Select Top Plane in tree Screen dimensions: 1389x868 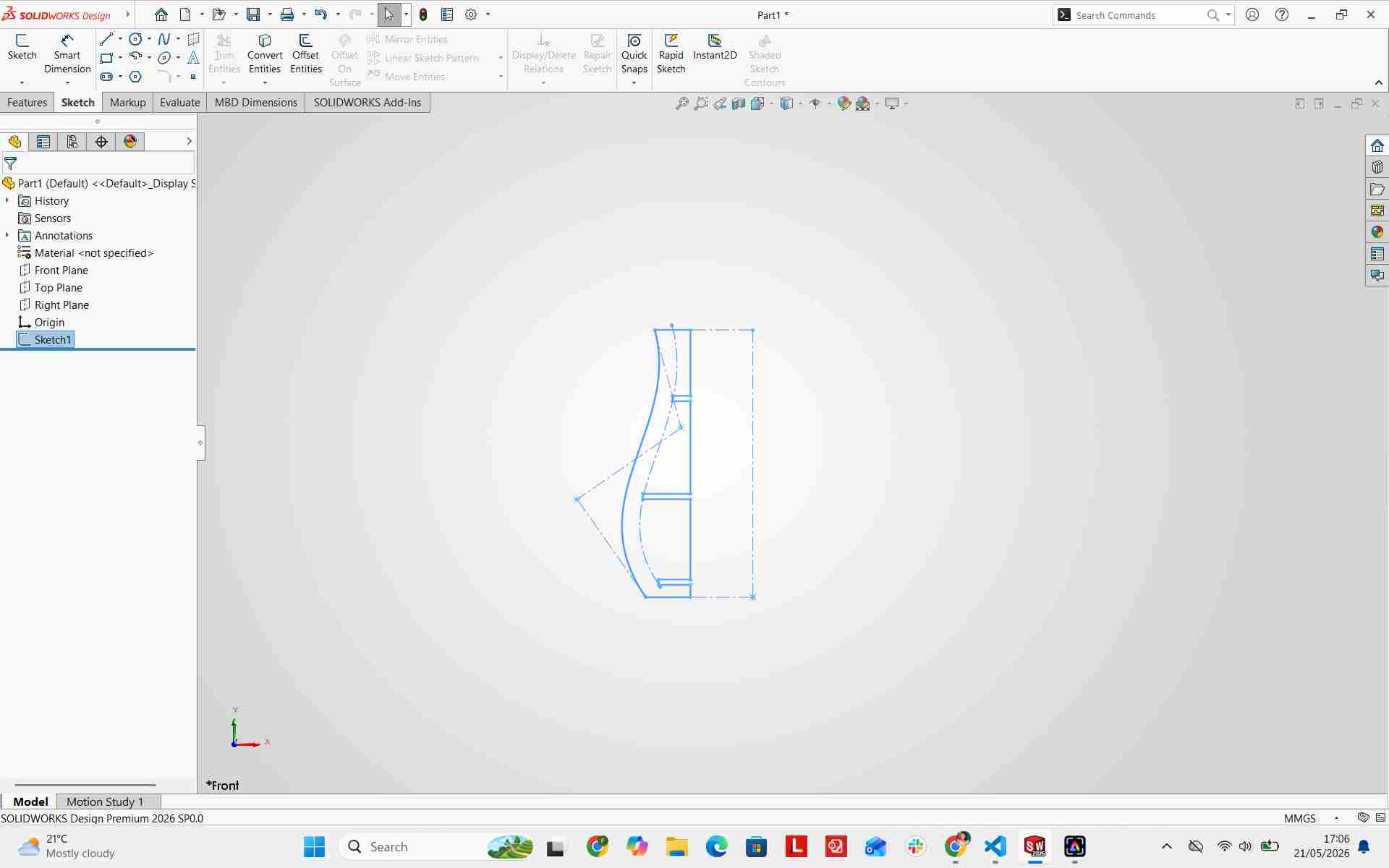pos(51,288)
